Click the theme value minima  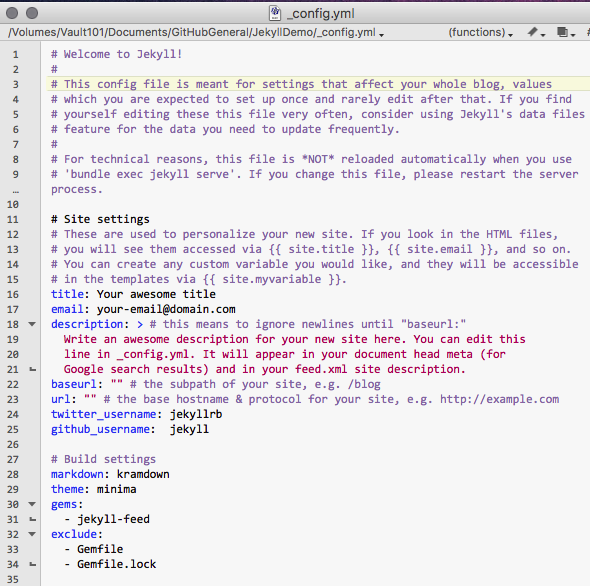(117, 489)
